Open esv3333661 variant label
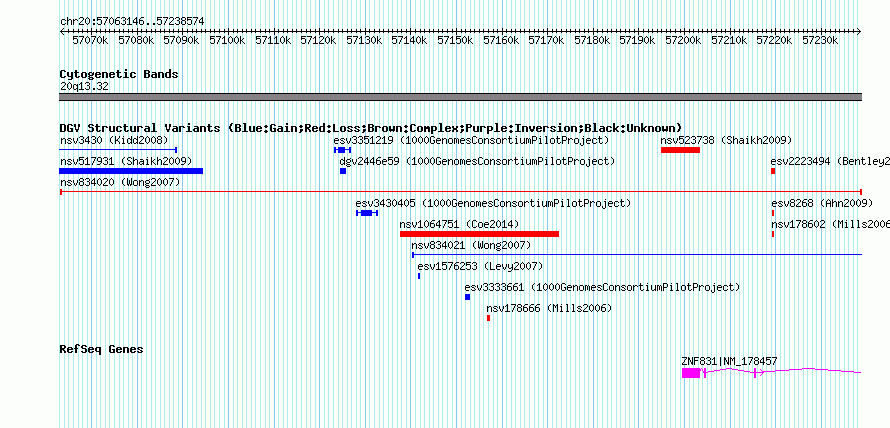Viewport: 890px width, 428px height. coord(602,287)
